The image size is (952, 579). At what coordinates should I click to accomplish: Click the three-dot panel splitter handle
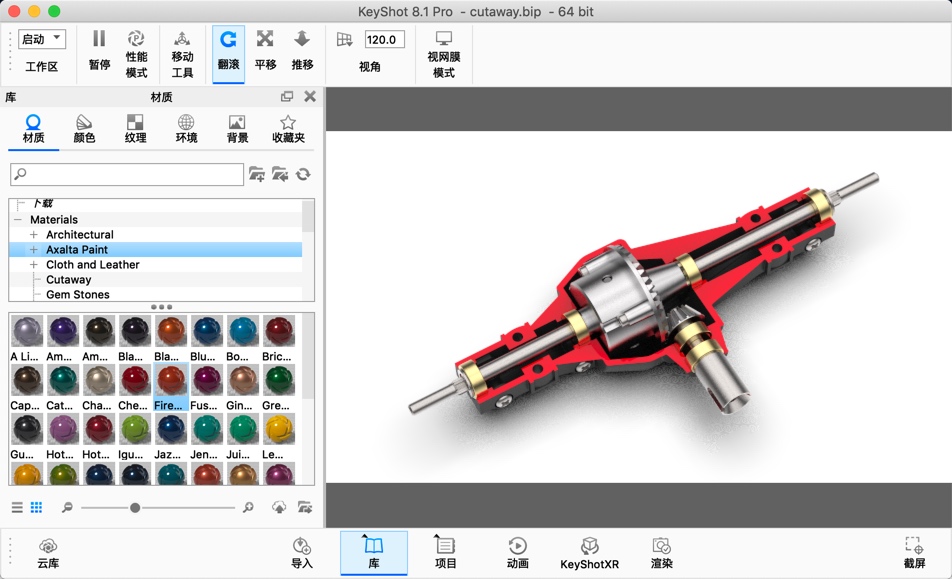click(162, 307)
